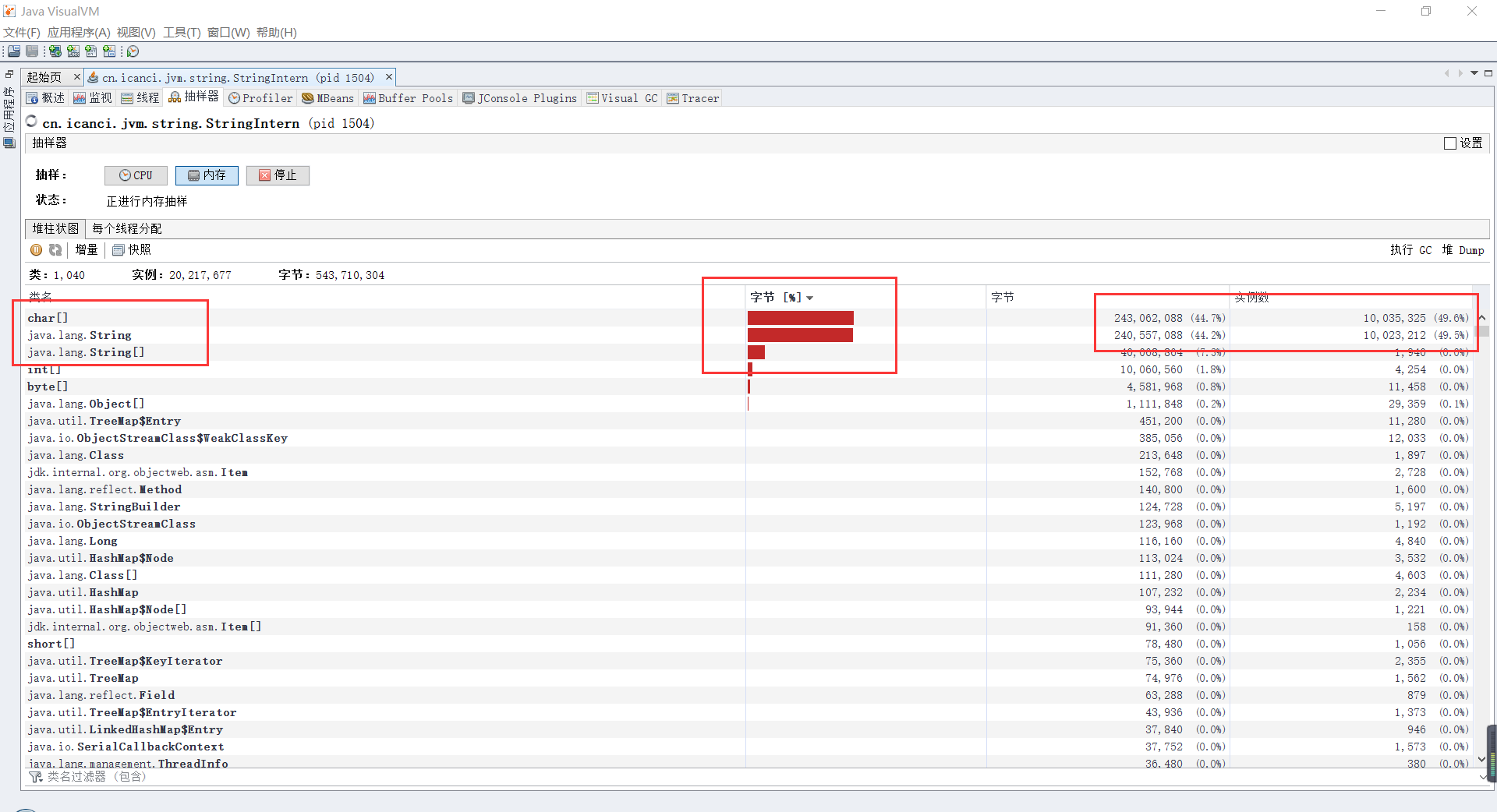The height and width of the screenshot is (812, 1497).
Task: Open the Buffer Pools tab
Action: (x=408, y=98)
